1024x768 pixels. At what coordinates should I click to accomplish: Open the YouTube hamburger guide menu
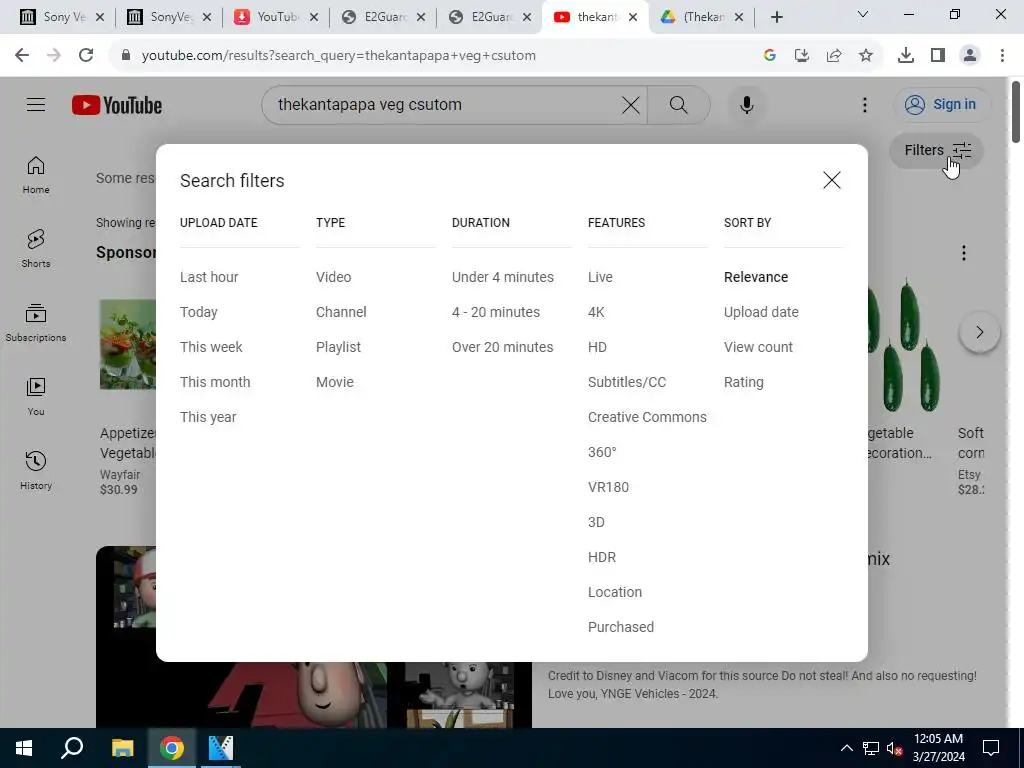click(x=36, y=104)
